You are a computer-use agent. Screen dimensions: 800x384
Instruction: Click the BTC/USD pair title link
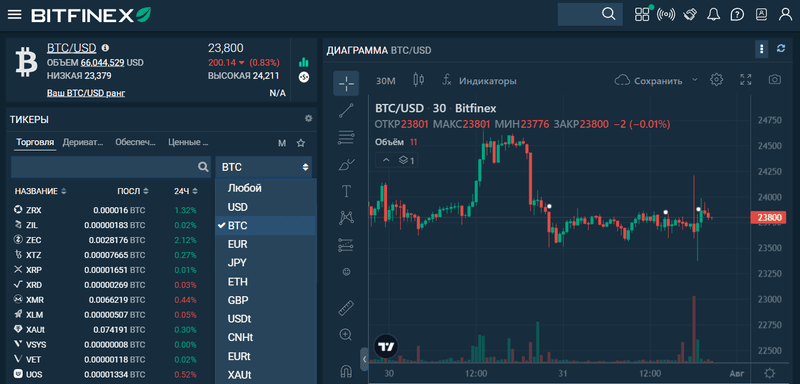[71, 47]
